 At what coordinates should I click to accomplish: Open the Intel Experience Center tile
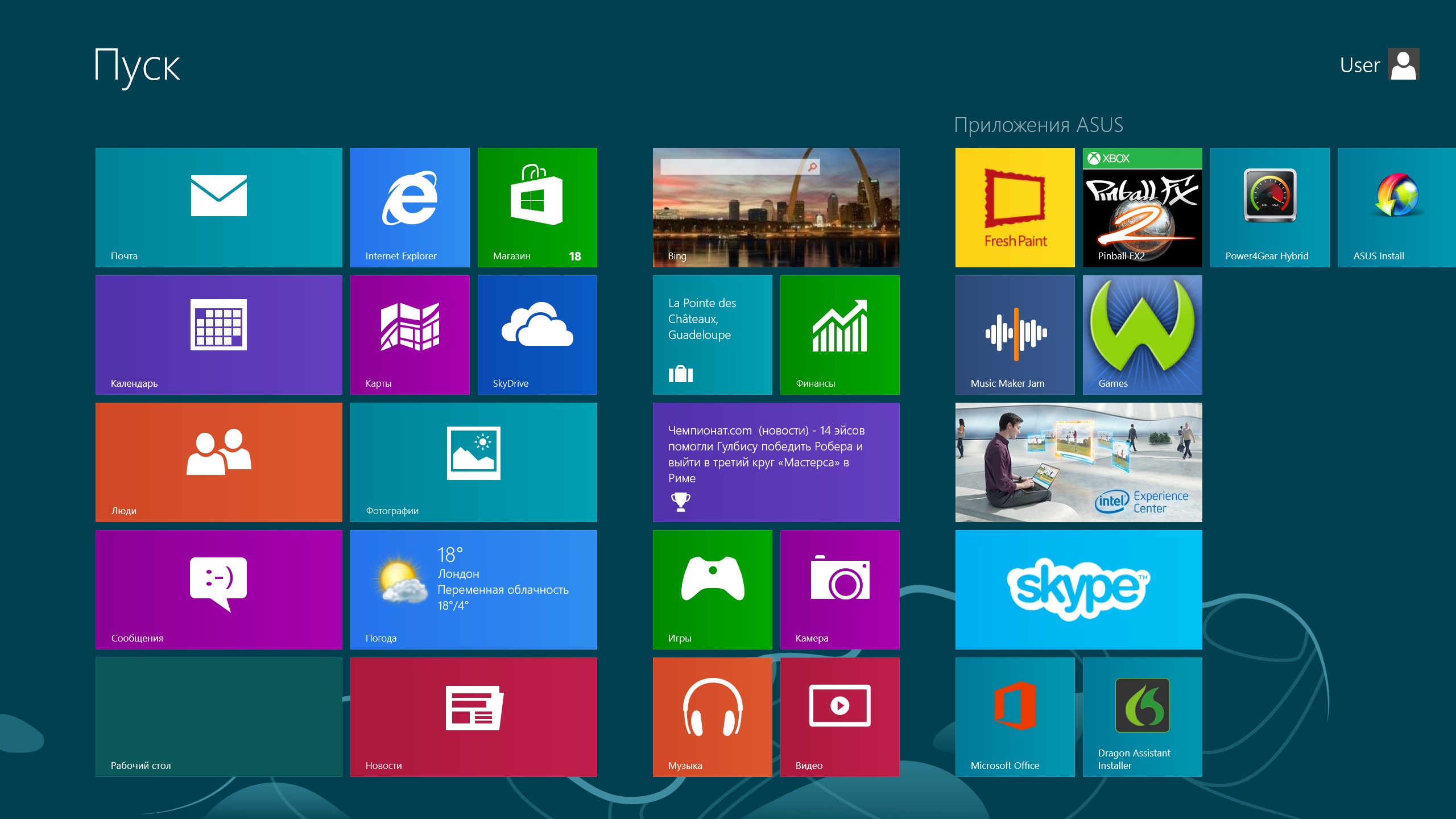pyautogui.click(x=1078, y=462)
